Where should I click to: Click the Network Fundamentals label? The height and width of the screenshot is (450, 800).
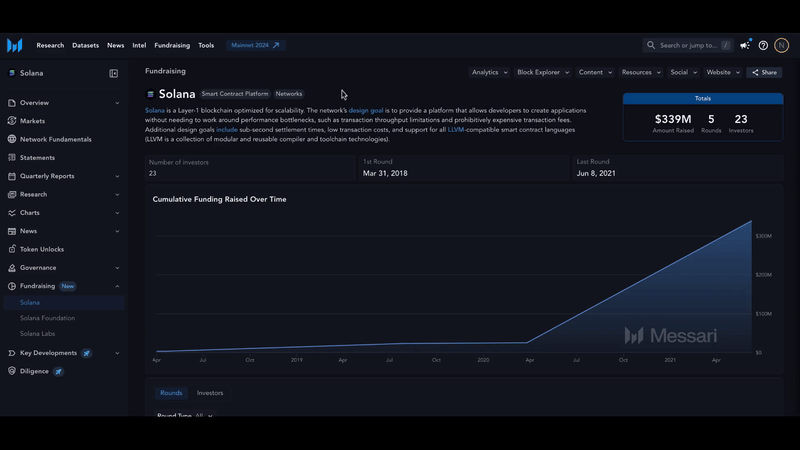click(x=56, y=139)
